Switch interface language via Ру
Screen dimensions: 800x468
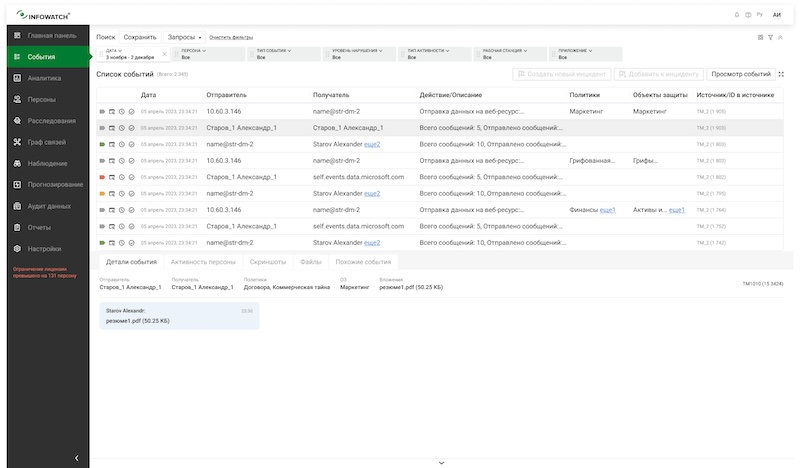coord(760,15)
